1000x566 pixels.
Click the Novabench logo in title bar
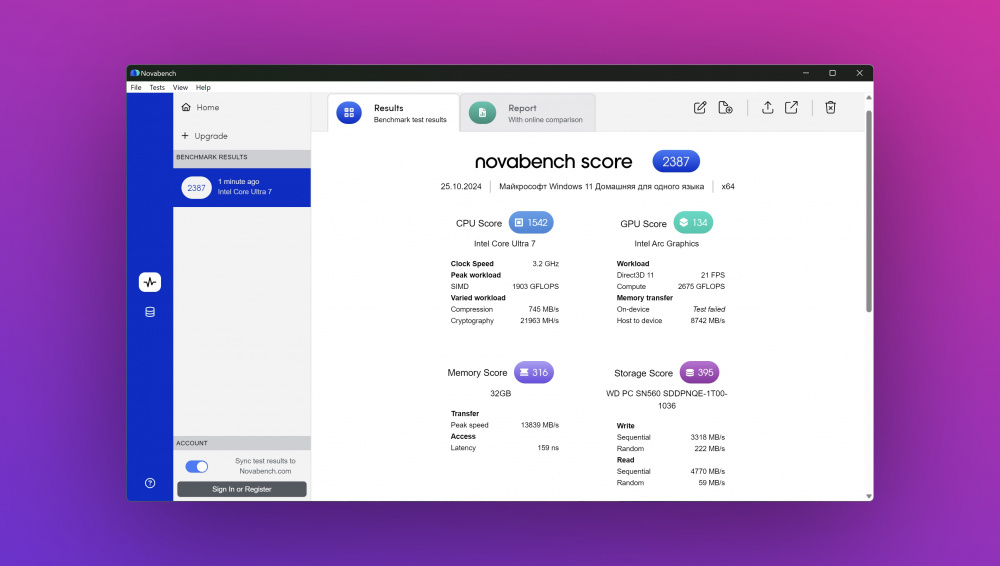pos(135,73)
